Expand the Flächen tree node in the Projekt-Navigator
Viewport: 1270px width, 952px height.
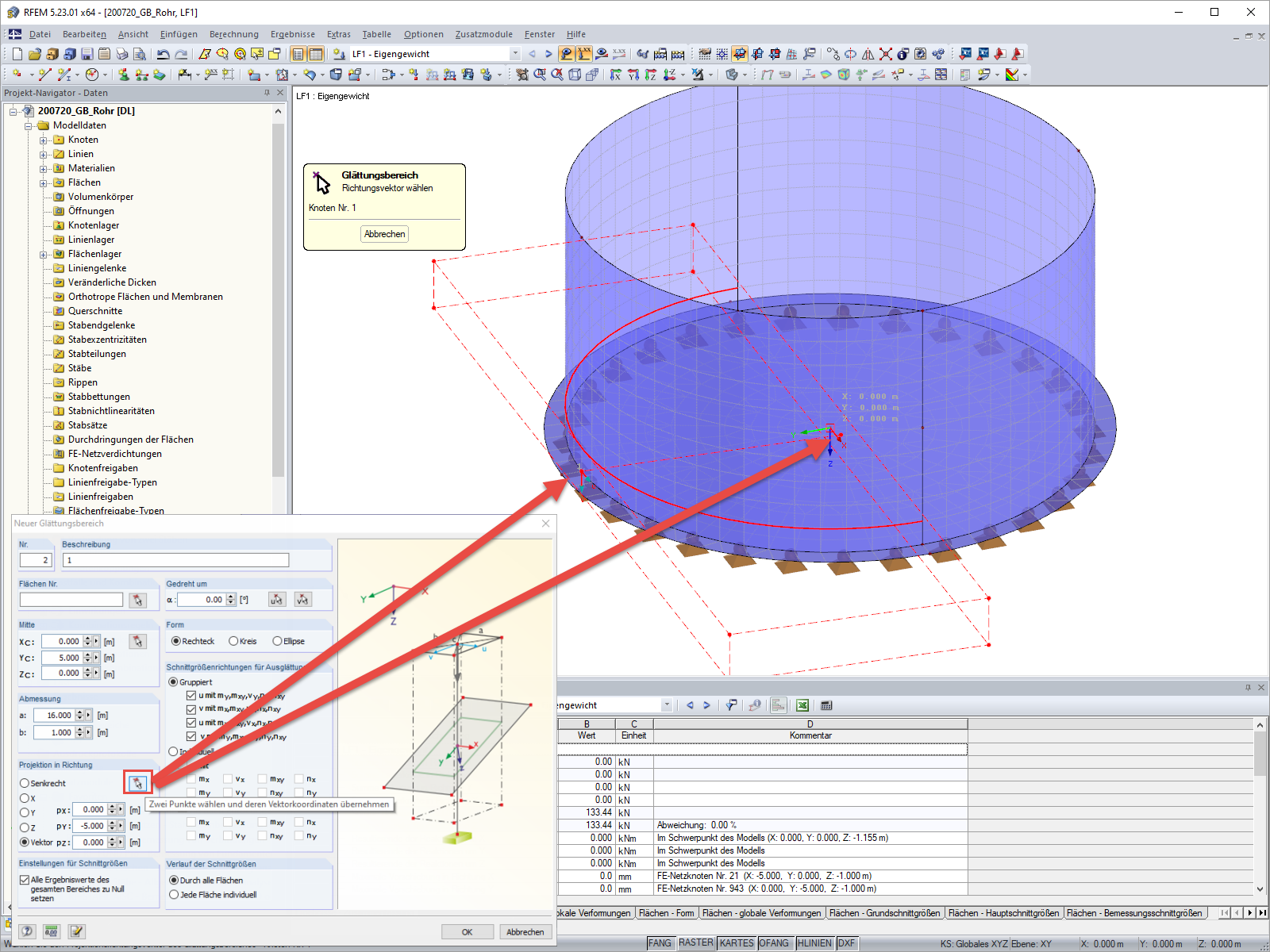(x=44, y=182)
